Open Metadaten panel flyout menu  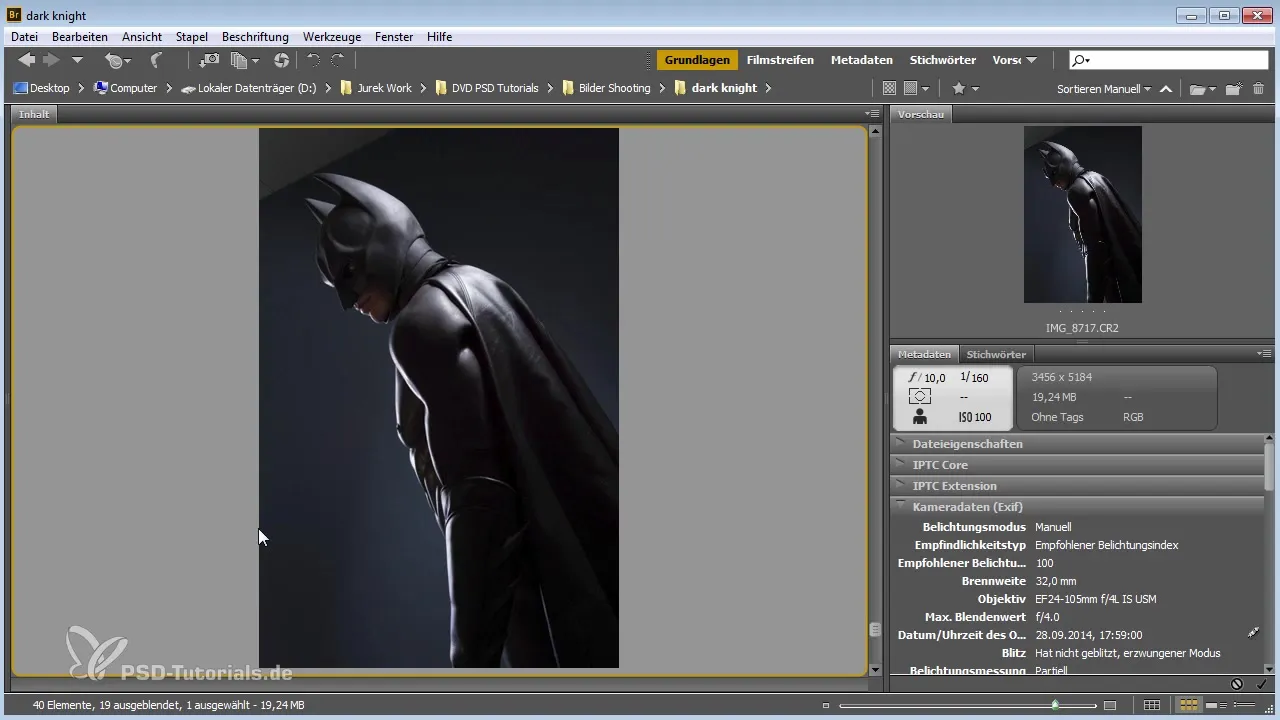pyautogui.click(x=1265, y=354)
